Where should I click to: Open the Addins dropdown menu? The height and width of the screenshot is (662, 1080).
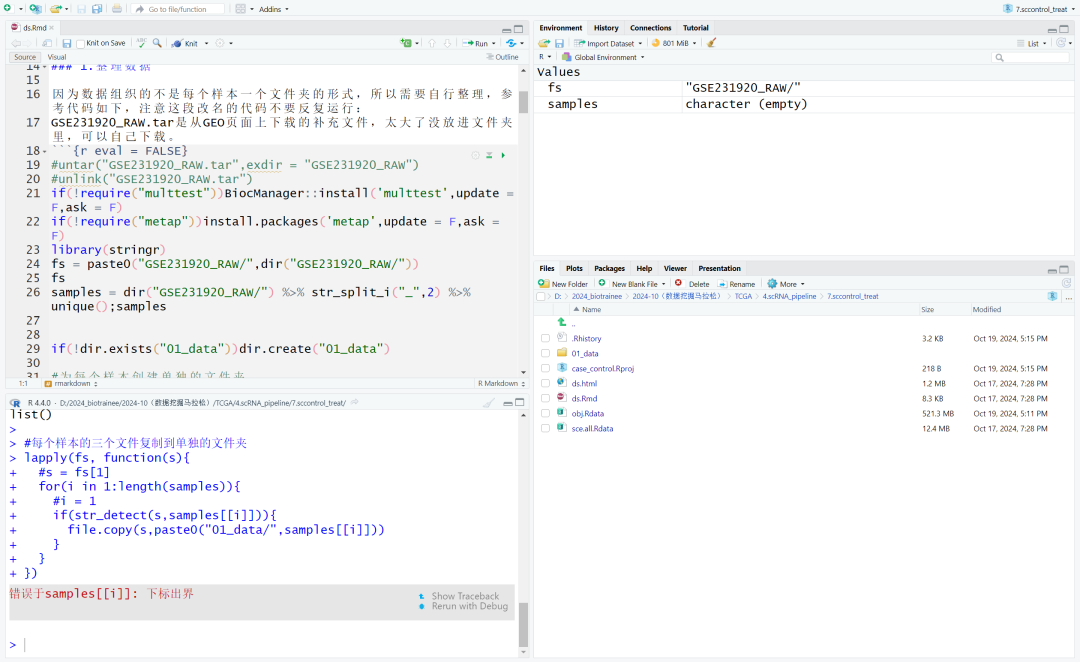point(273,9)
